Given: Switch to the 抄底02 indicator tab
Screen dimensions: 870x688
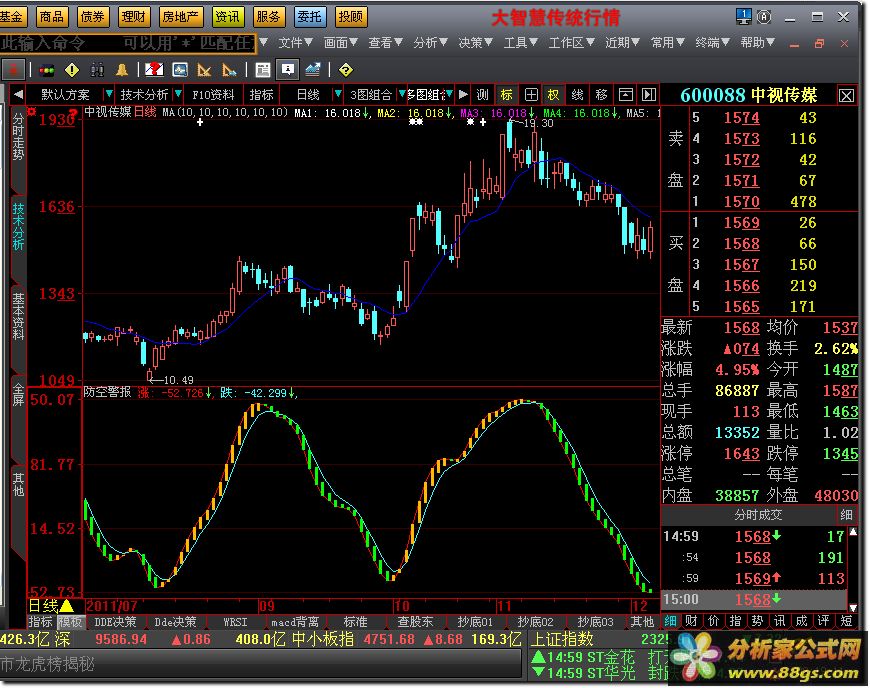Looking at the screenshot, I should (535, 622).
